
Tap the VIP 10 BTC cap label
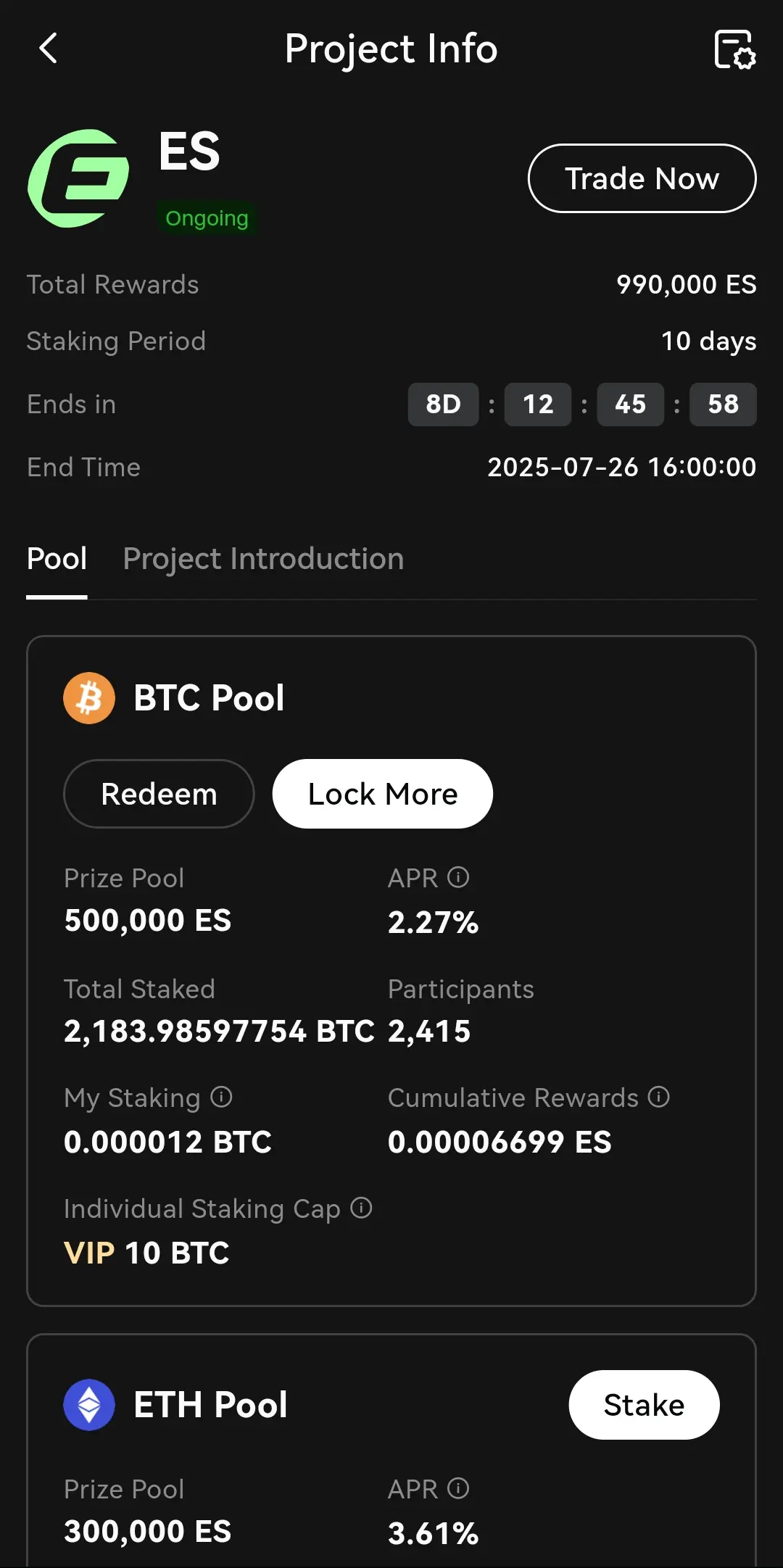click(x=146, y=1253)
